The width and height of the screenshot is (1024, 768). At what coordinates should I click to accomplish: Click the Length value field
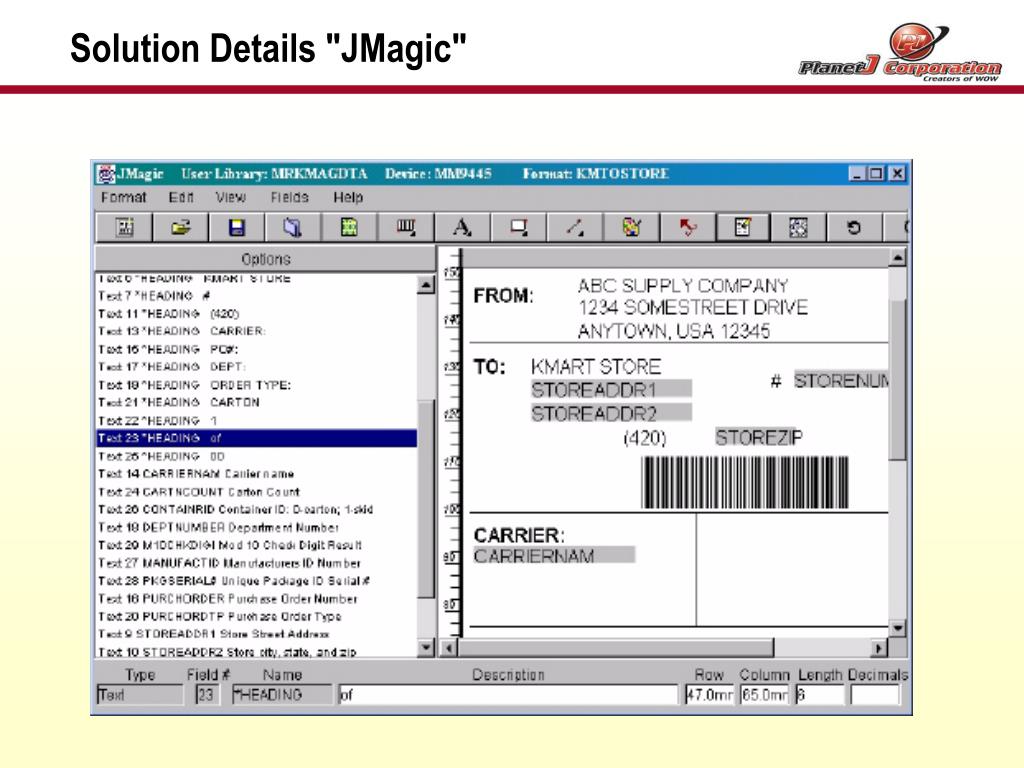click(820, 694)
